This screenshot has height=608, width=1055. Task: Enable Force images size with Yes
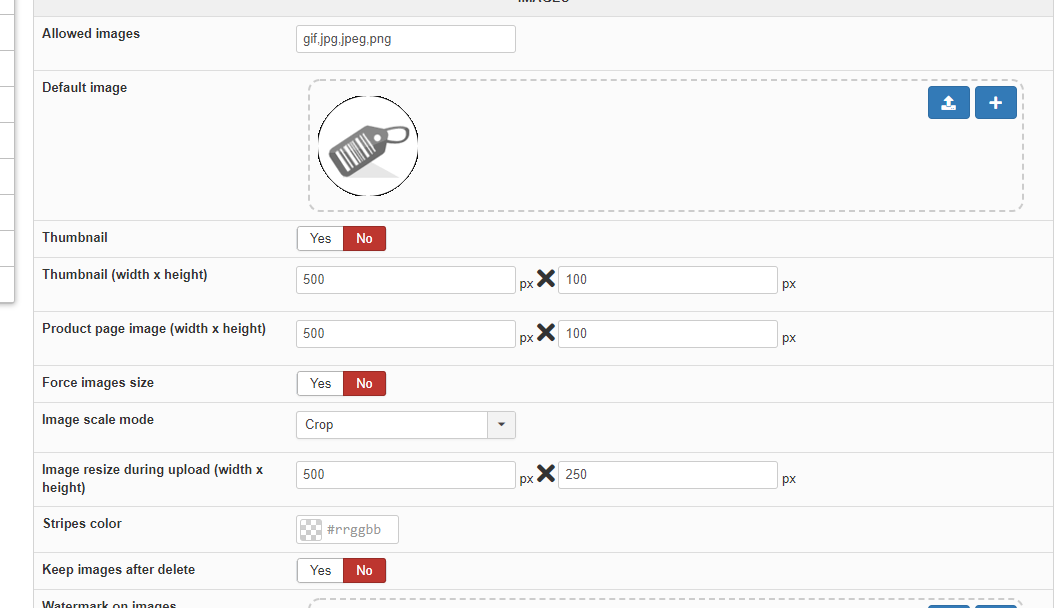point(320,384)
